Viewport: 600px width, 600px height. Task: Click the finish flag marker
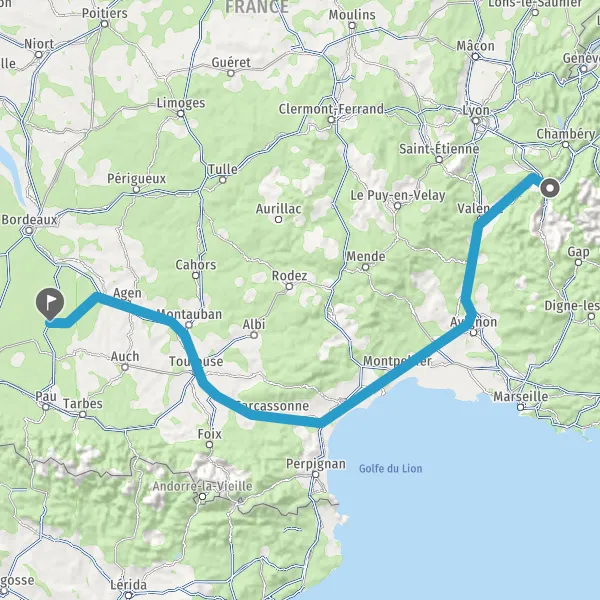pyautogui.click(x=50, y=304)
